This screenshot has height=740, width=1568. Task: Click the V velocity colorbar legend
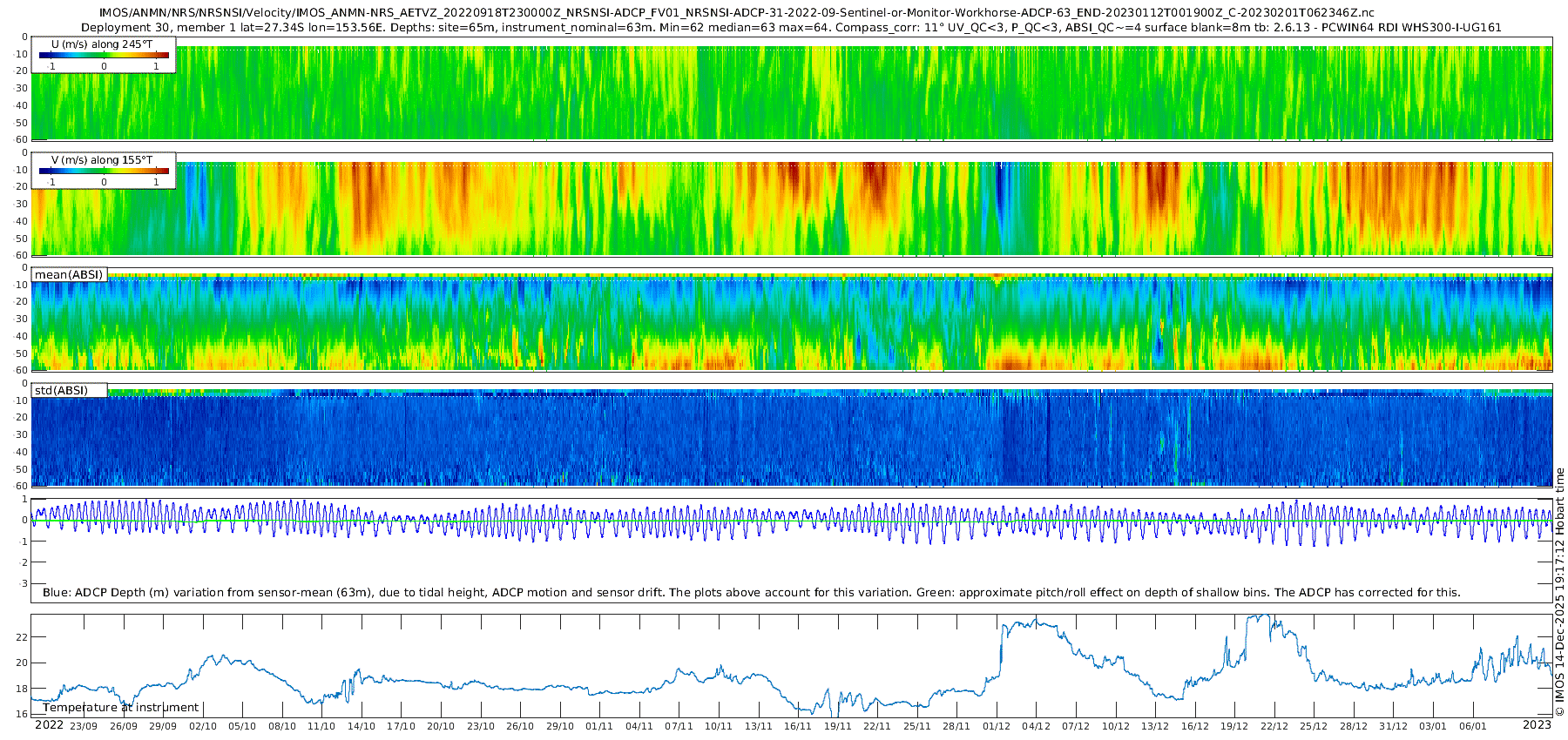(104, 171)
